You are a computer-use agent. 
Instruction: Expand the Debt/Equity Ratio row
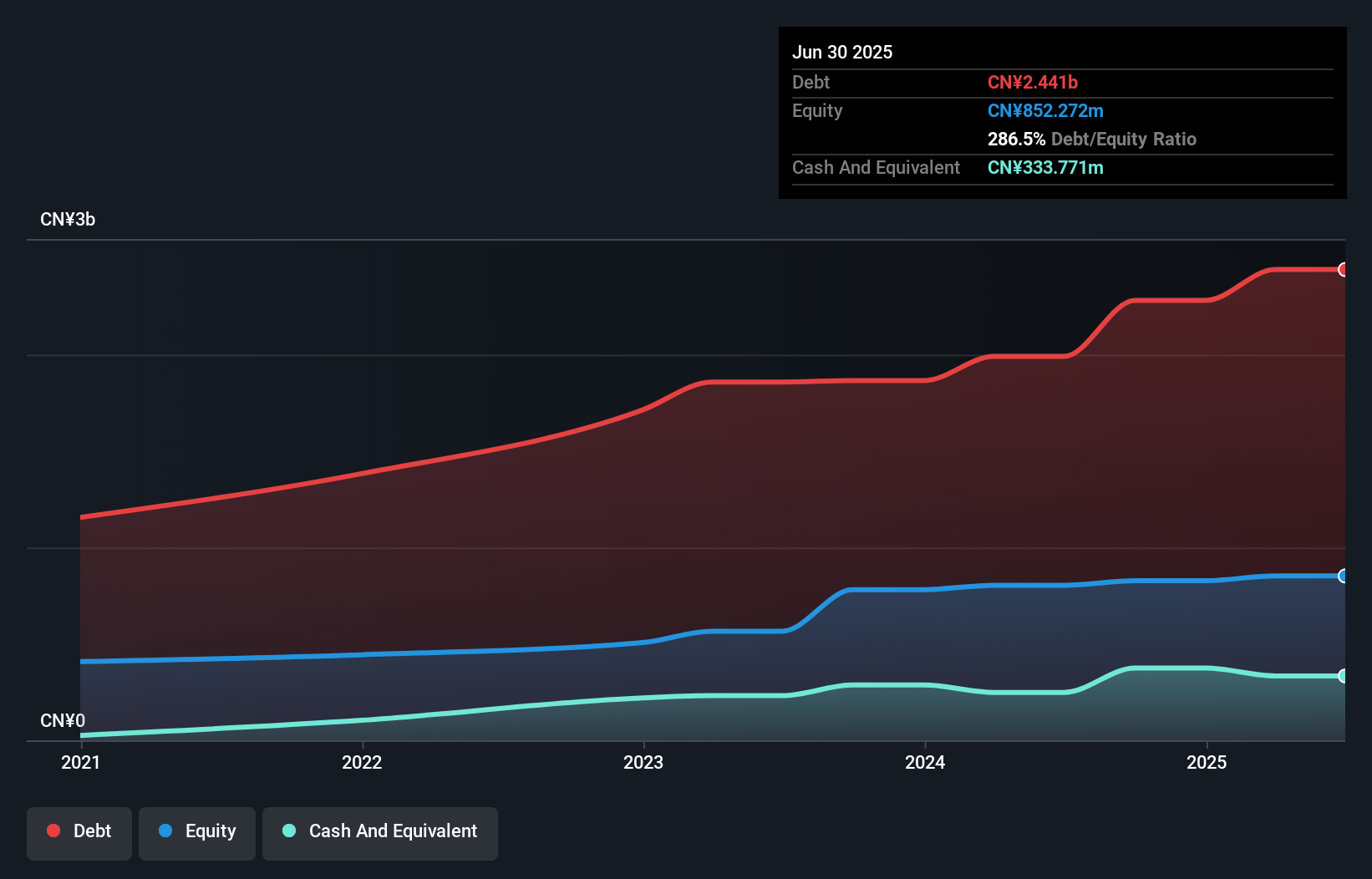1092,139
